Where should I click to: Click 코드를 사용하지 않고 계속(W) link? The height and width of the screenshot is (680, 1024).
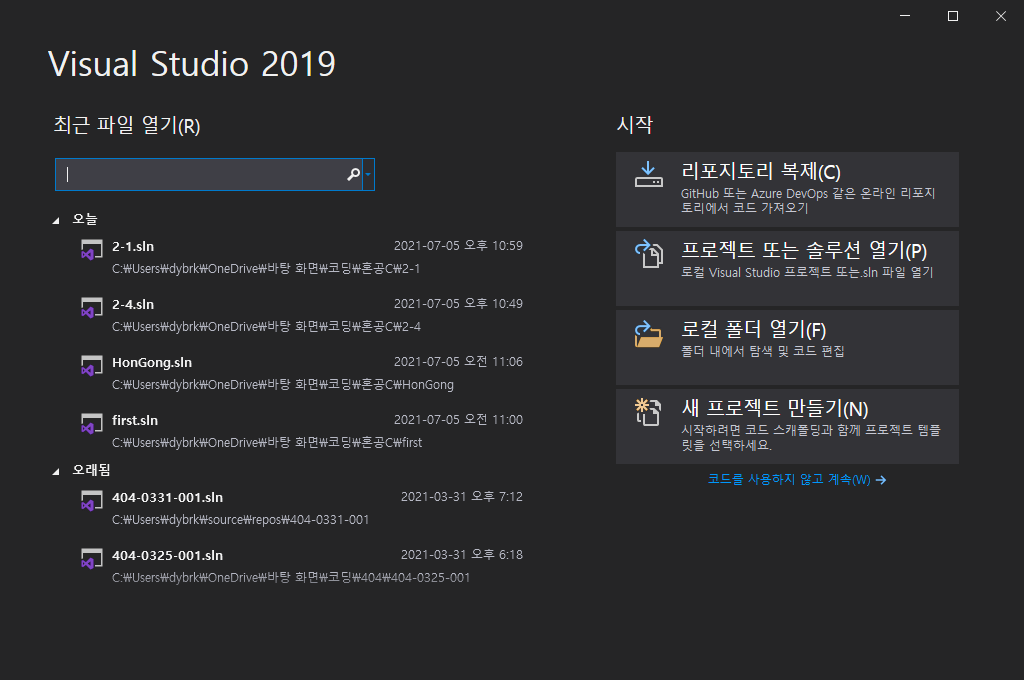797,479
